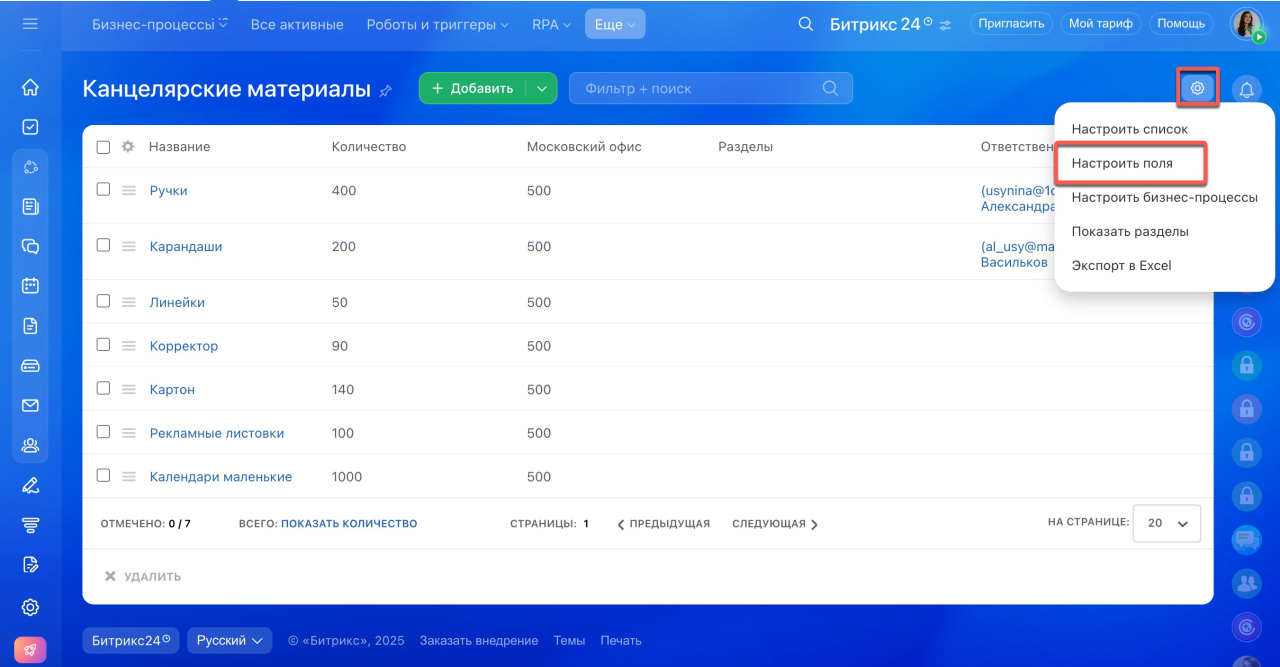Open the items per page dropdown
The image size is (1280, 667).
click(1166, 523)
